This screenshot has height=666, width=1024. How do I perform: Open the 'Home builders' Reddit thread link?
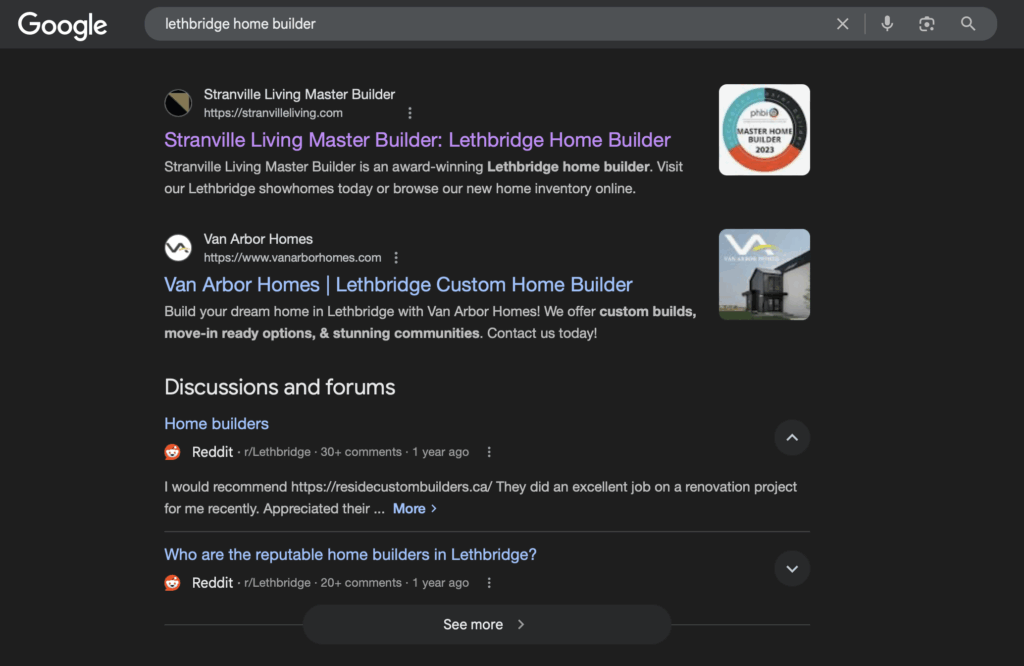point(216,424)
